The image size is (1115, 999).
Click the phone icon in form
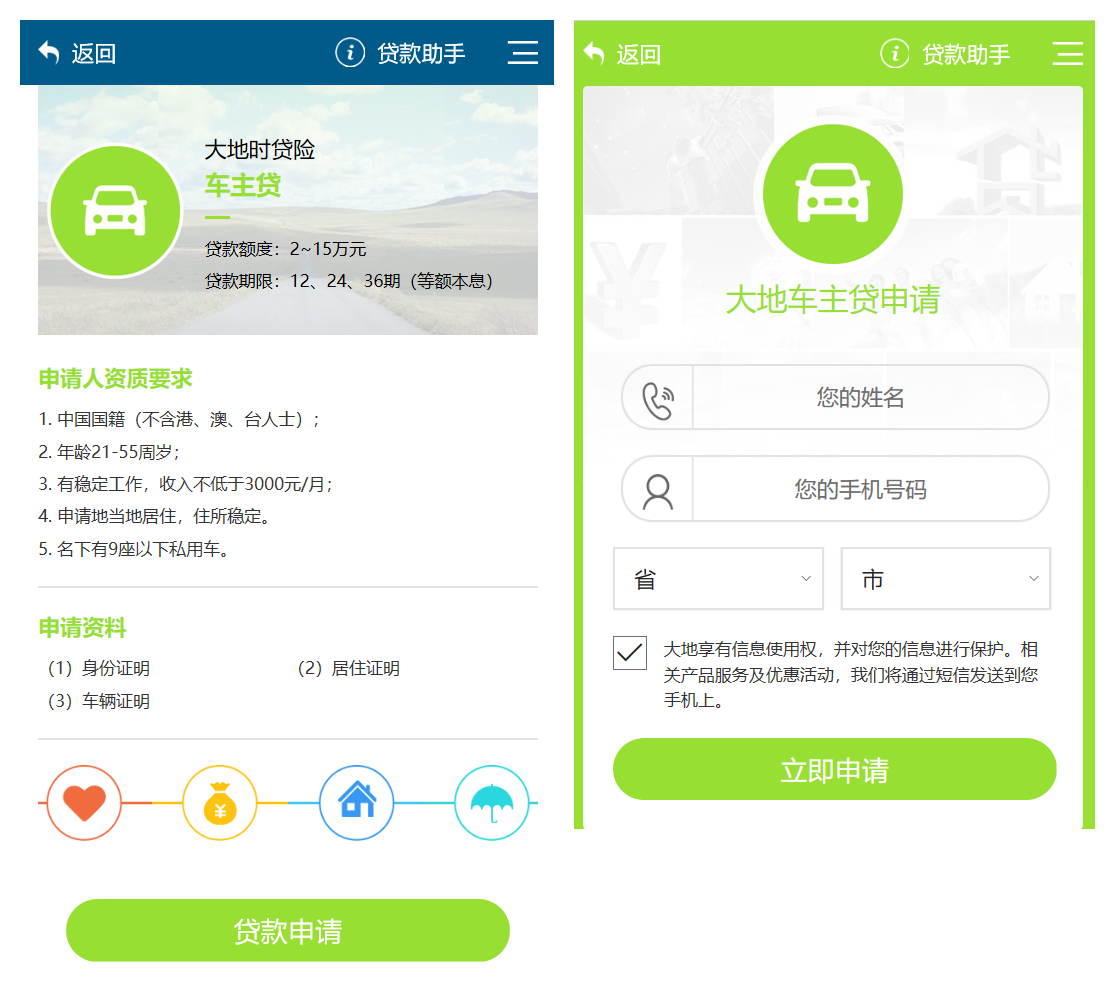658,401
